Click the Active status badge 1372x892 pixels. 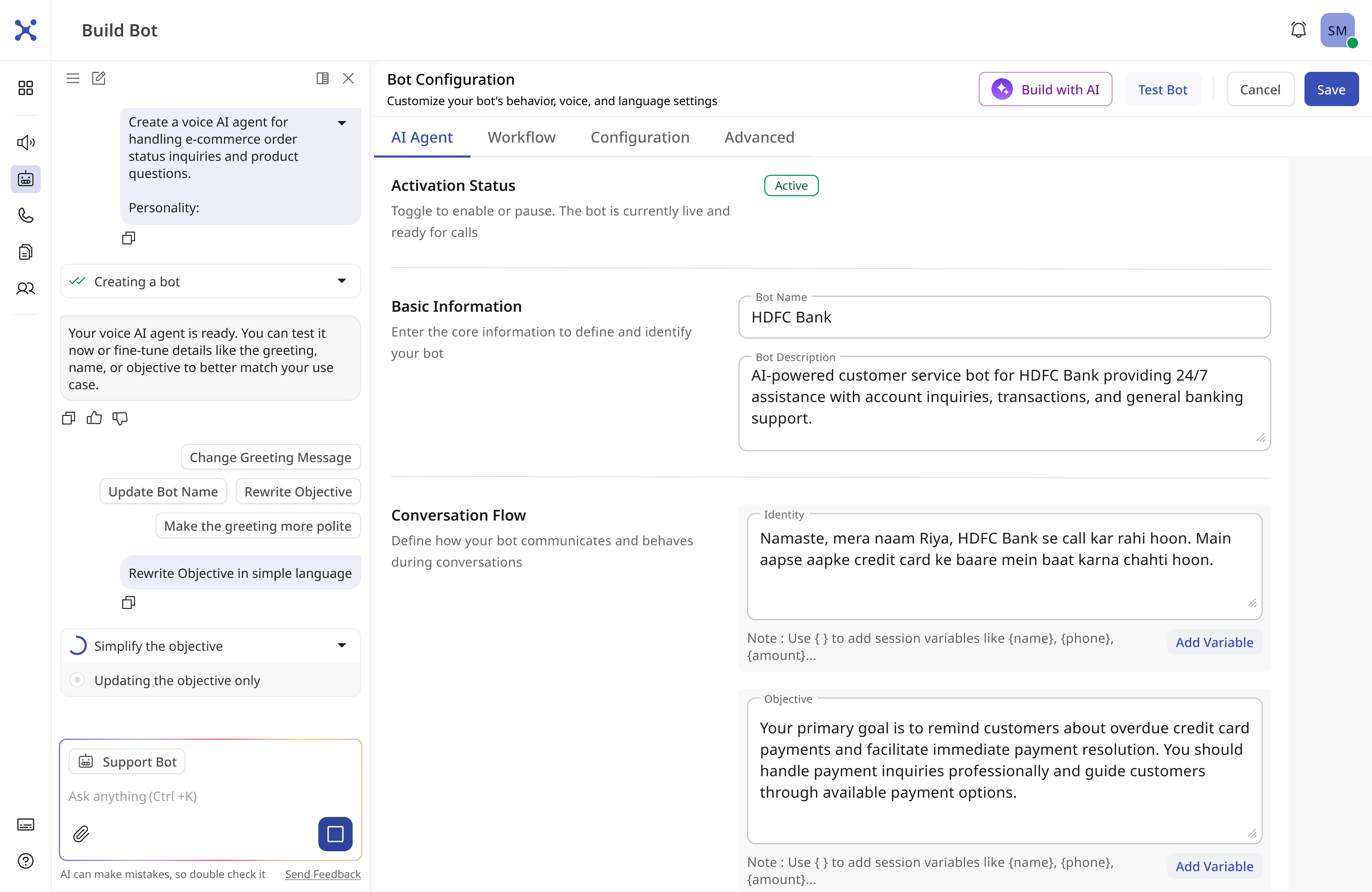click(x=791, y=186)
